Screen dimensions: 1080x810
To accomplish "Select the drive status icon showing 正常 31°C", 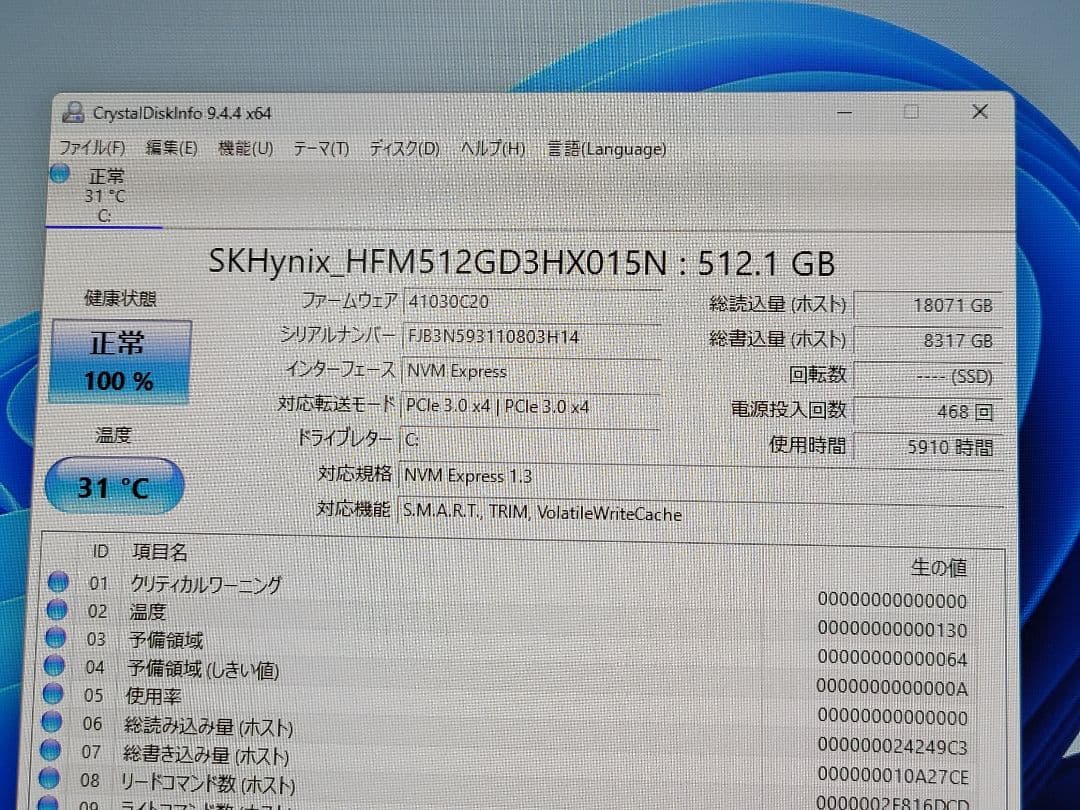I will 59,176.
